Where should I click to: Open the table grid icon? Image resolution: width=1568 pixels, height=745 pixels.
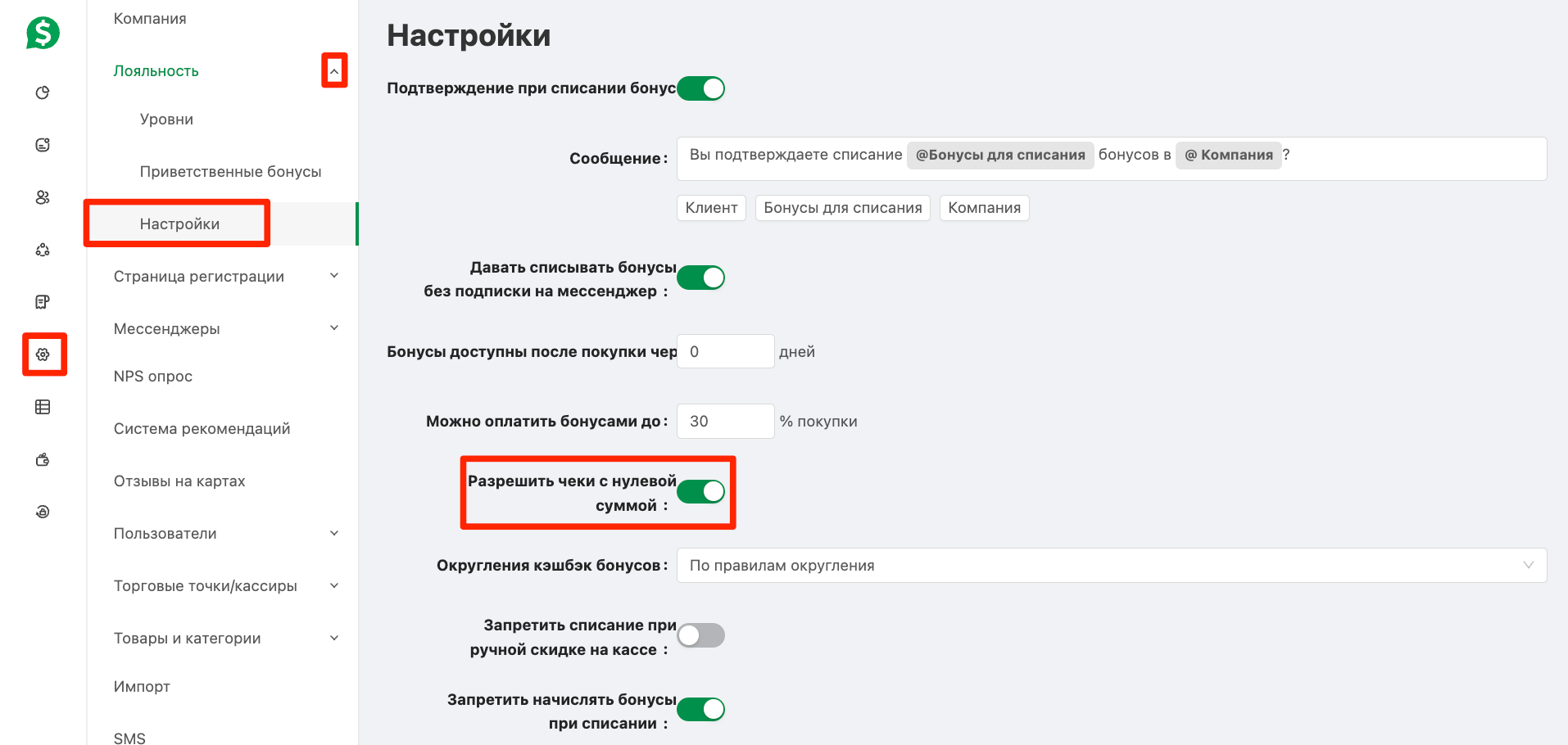pos(43,407)
